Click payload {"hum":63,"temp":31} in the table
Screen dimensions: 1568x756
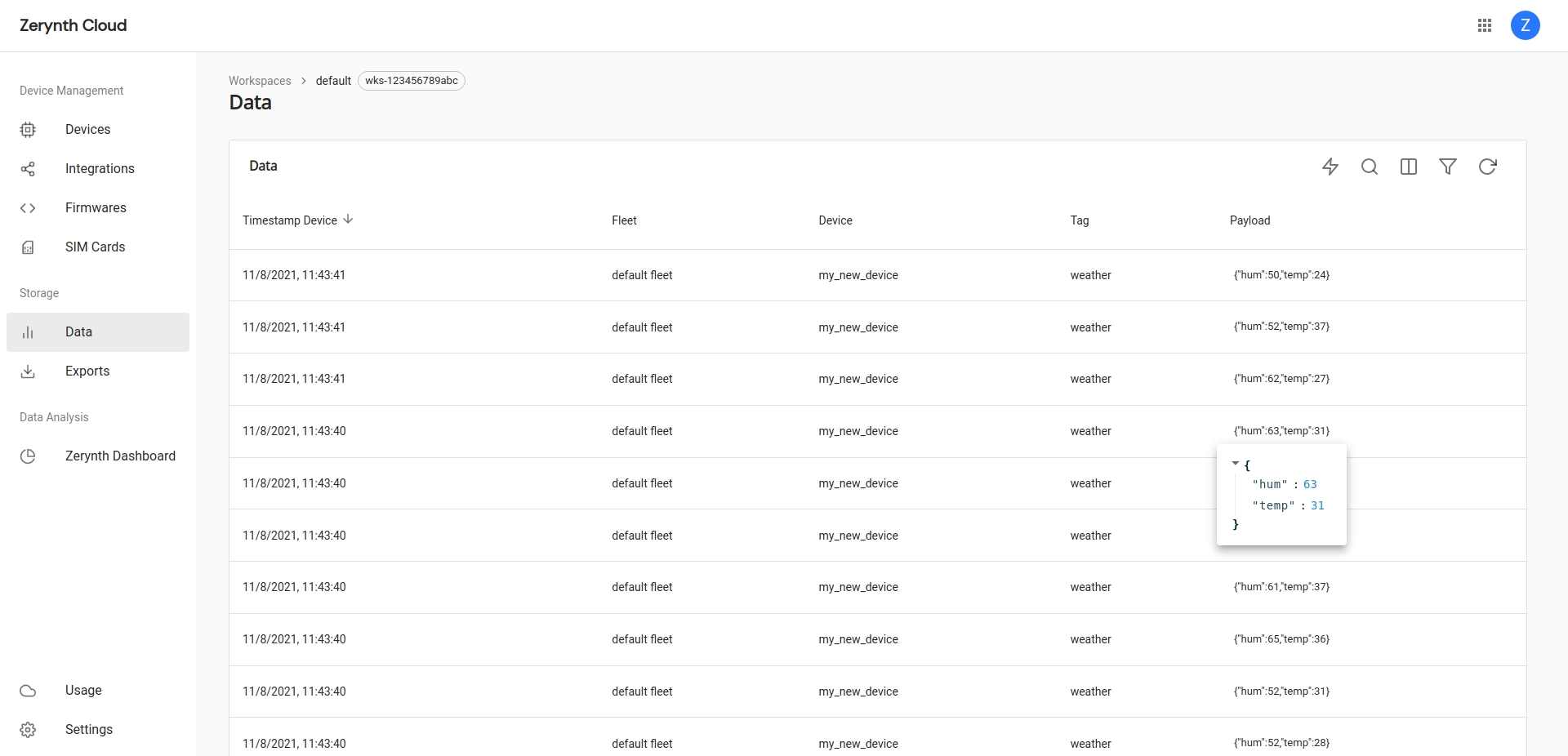point(1281,431)
